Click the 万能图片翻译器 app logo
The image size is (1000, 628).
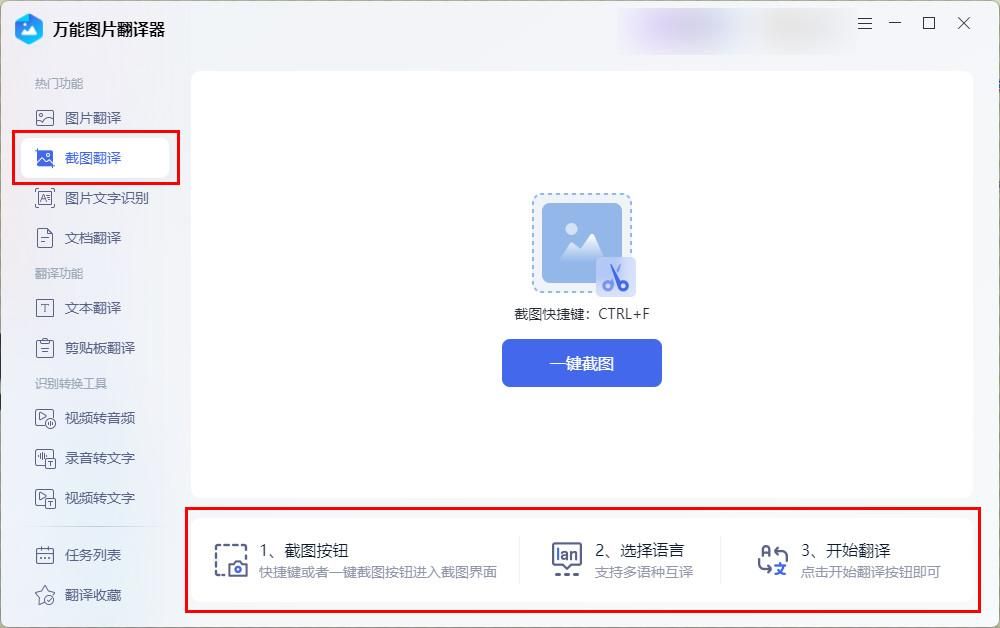pos(29,29)
